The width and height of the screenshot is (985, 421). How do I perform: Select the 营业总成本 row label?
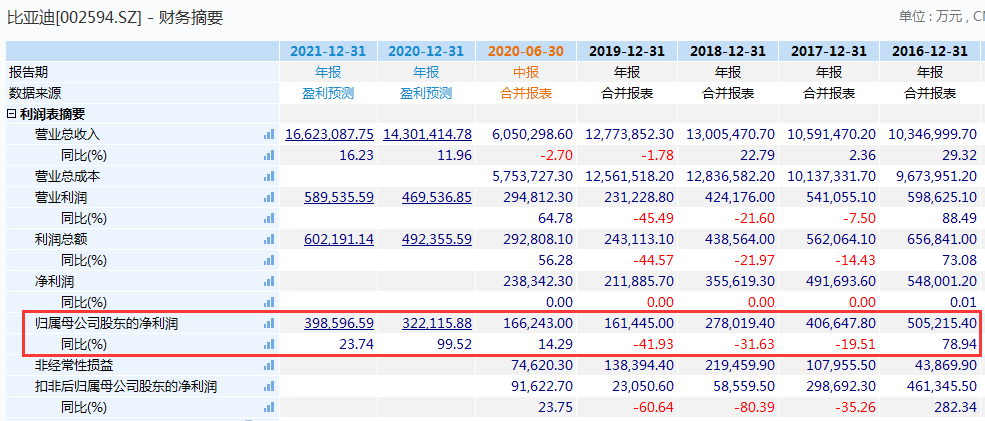click(67, 177)
